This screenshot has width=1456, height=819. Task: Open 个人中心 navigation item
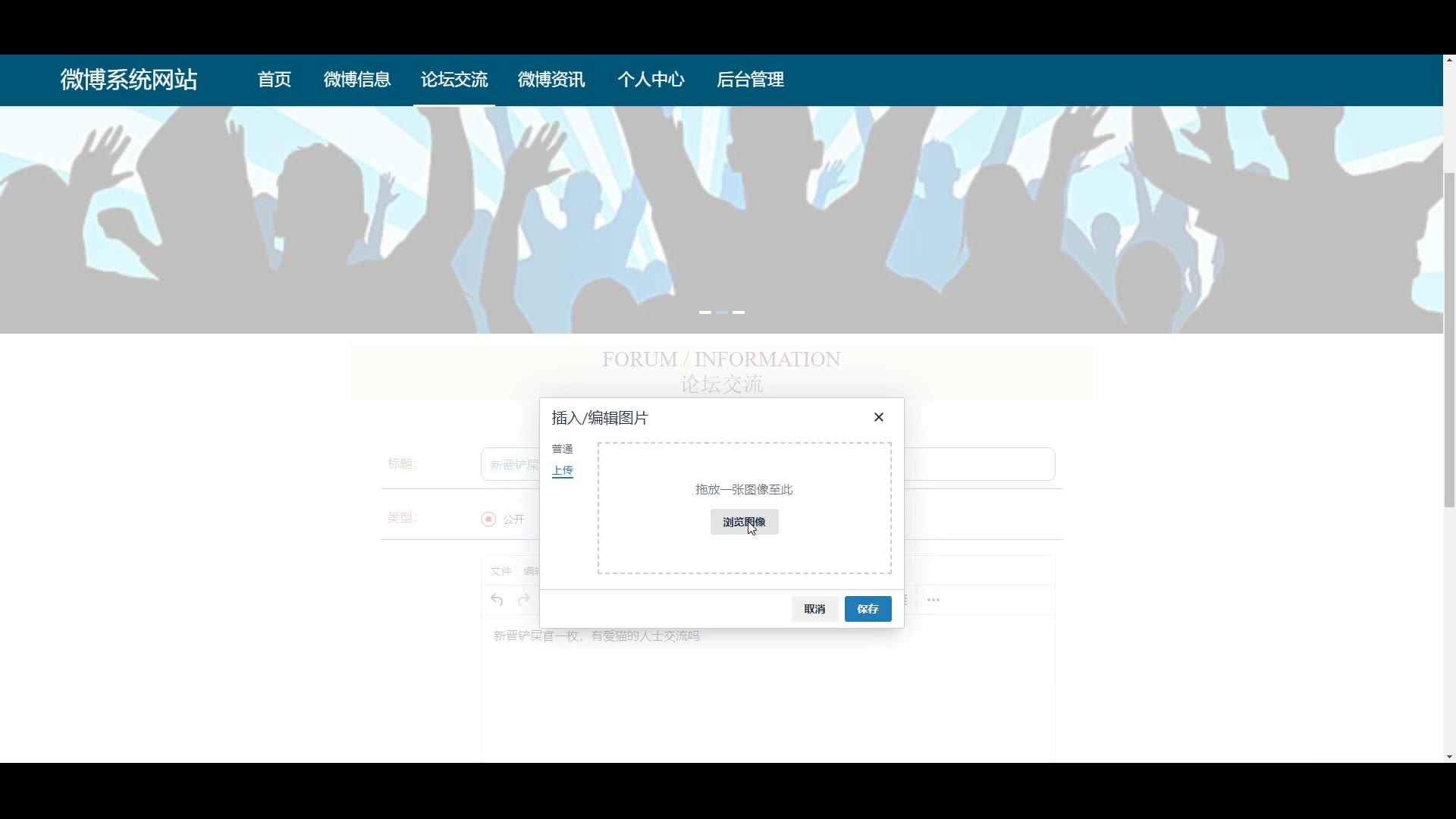pos(651,80)
